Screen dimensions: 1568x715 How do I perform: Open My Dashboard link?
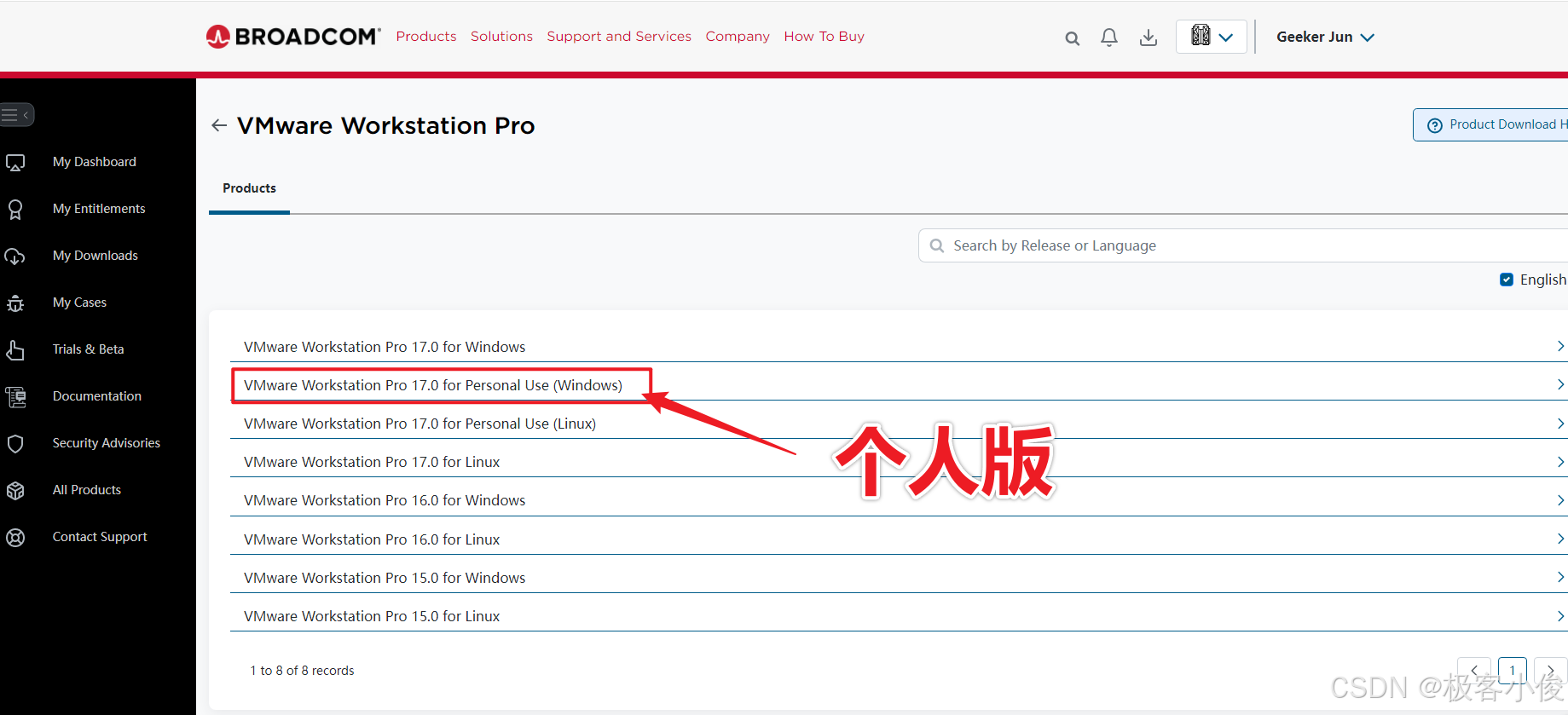pyautogui.click(x=95, y=162)
